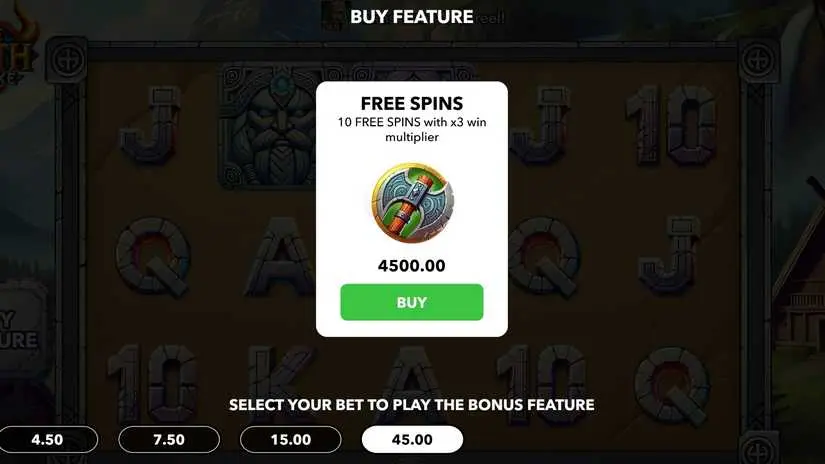Pick the 15.00 bet option
The height and width of the screenshot is (464, 825).
pyautogui.click(x=290, y=439)
